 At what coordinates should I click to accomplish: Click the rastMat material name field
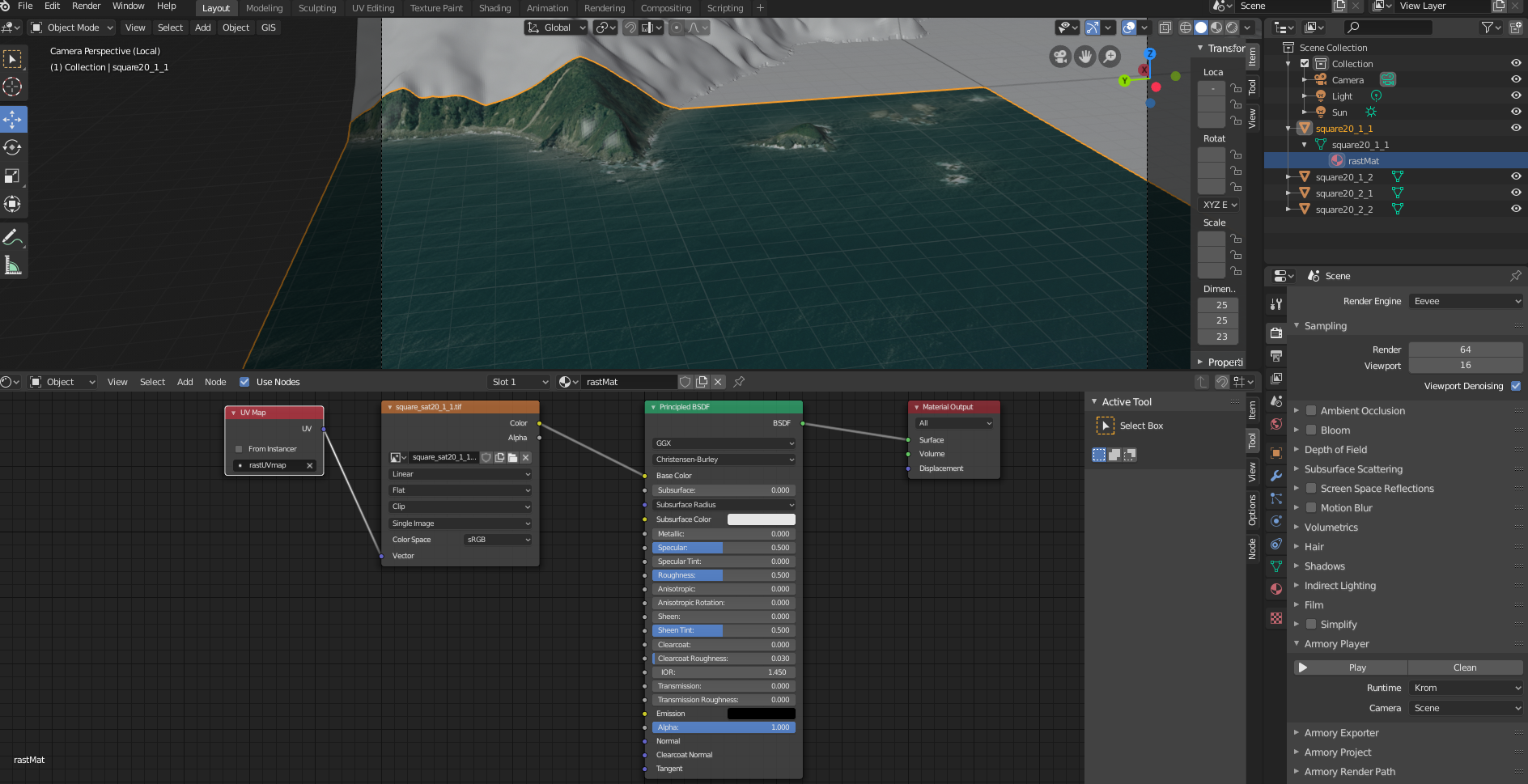[x=629, y=382]
